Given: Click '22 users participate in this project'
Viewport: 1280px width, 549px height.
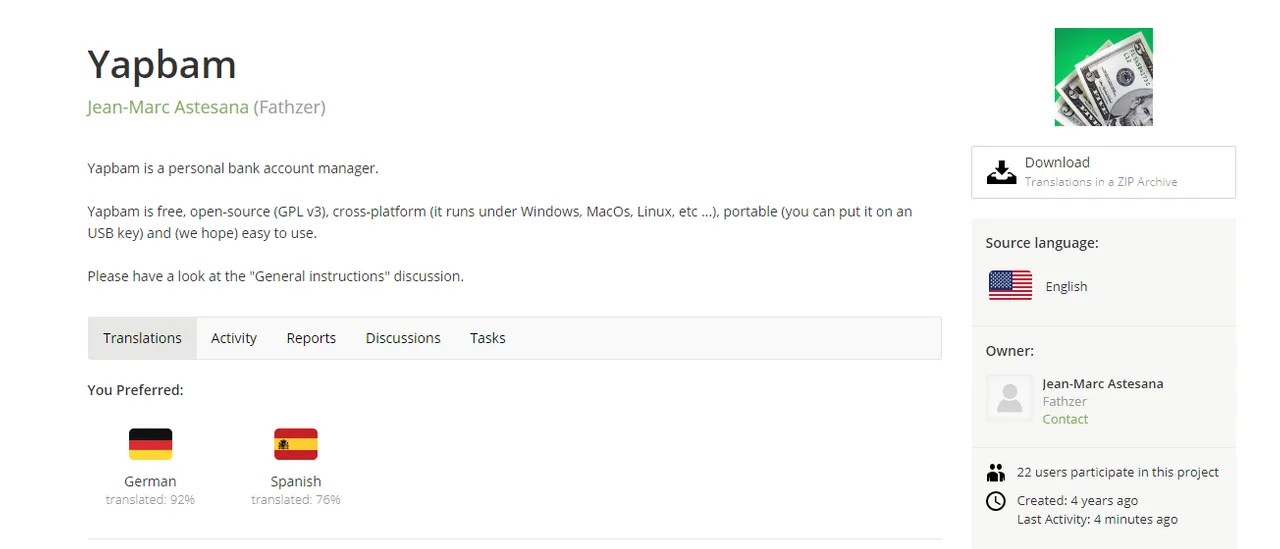Looking at the screenshot, I should pos(1118,472).
